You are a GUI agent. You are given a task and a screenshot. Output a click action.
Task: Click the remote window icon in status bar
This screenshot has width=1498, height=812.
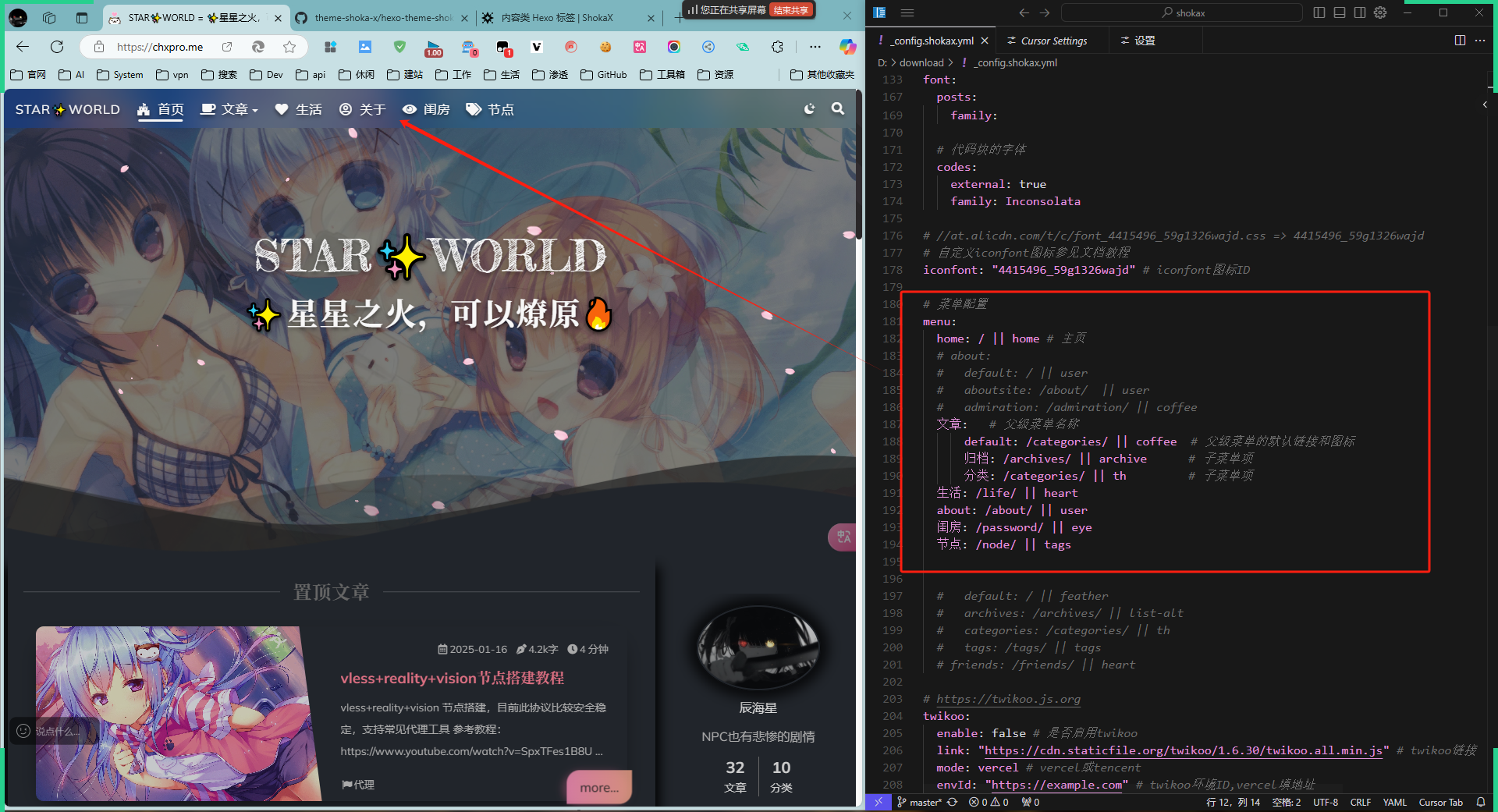[879, 802]
